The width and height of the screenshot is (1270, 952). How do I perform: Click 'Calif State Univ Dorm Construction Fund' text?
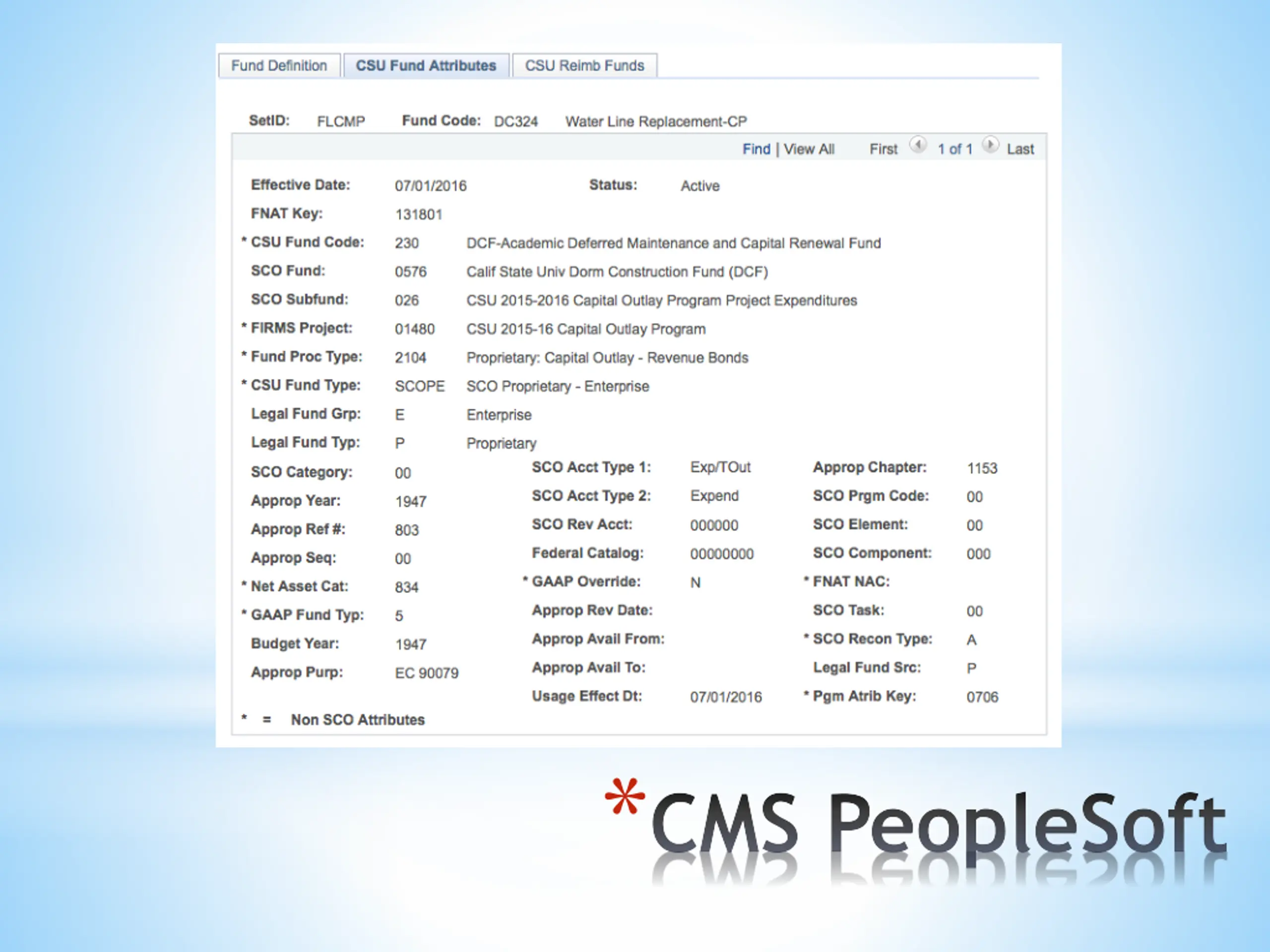[x=617, y=272]
